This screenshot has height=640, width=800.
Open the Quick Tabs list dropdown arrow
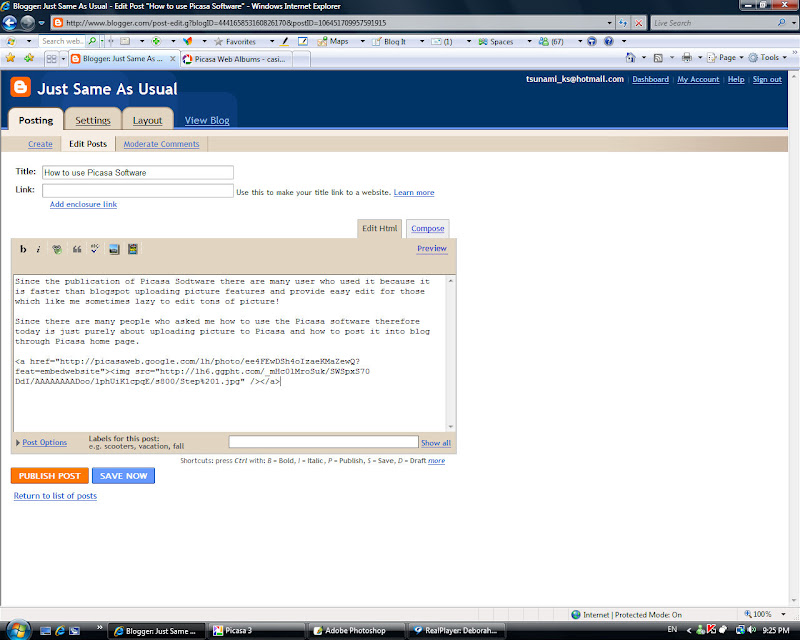pos(63,59)
